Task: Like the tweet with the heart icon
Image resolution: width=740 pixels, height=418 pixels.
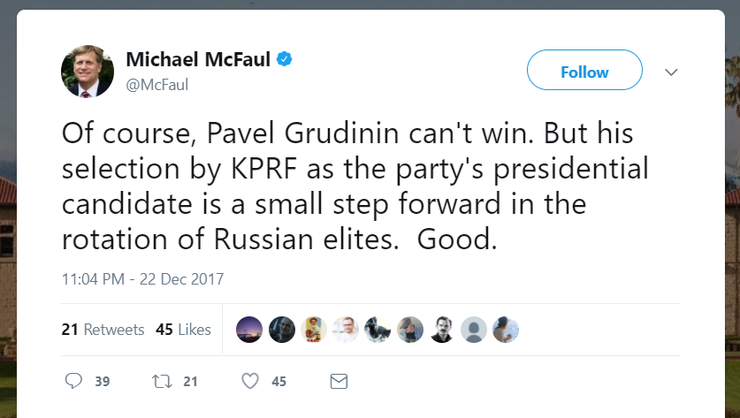Action: pos(250,381)
